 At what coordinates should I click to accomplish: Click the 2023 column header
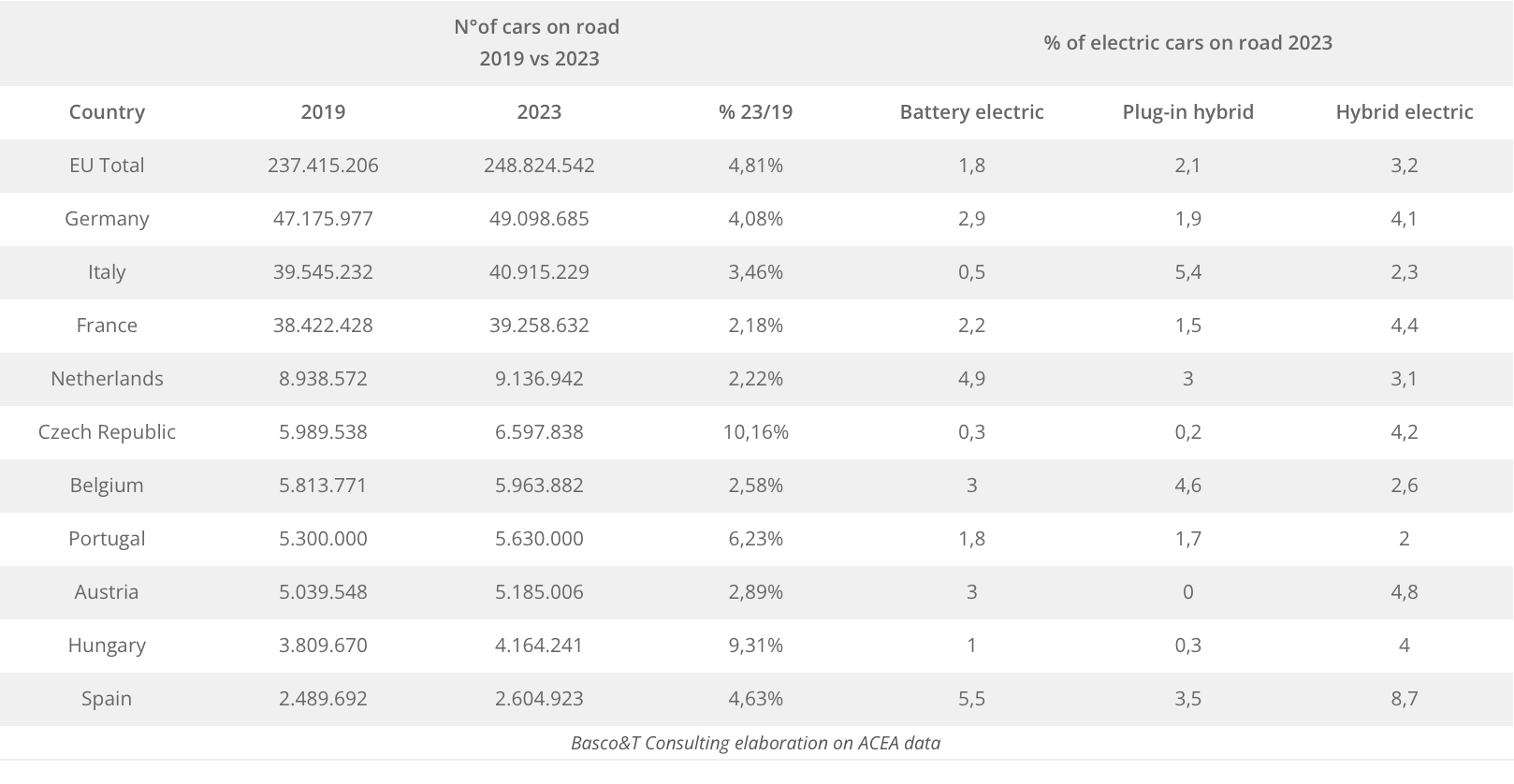click(539, 112)
